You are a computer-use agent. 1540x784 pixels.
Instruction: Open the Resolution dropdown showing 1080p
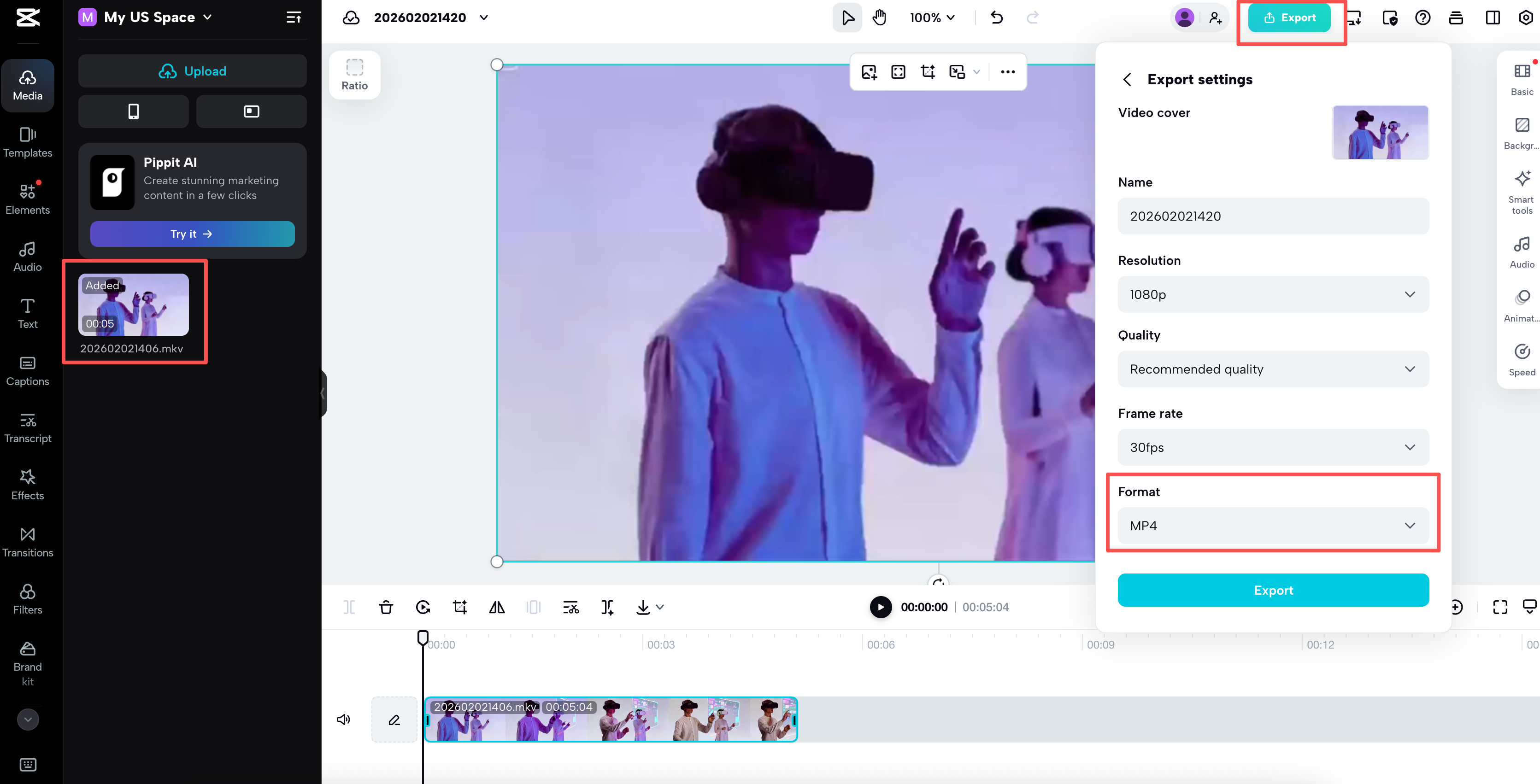coord(1273,294)
